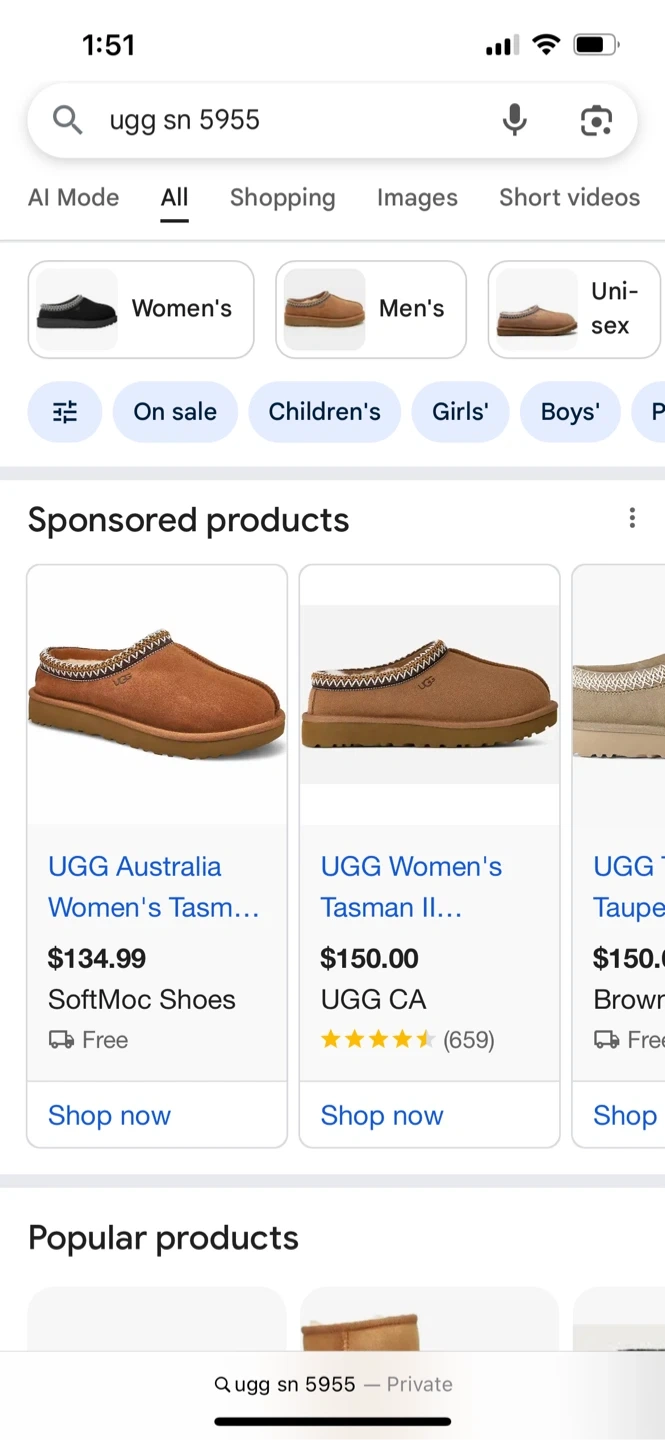Screen dimensions: 665x1440
Task: Toggle the Girls' filter chip
Action: coord(460,412)
